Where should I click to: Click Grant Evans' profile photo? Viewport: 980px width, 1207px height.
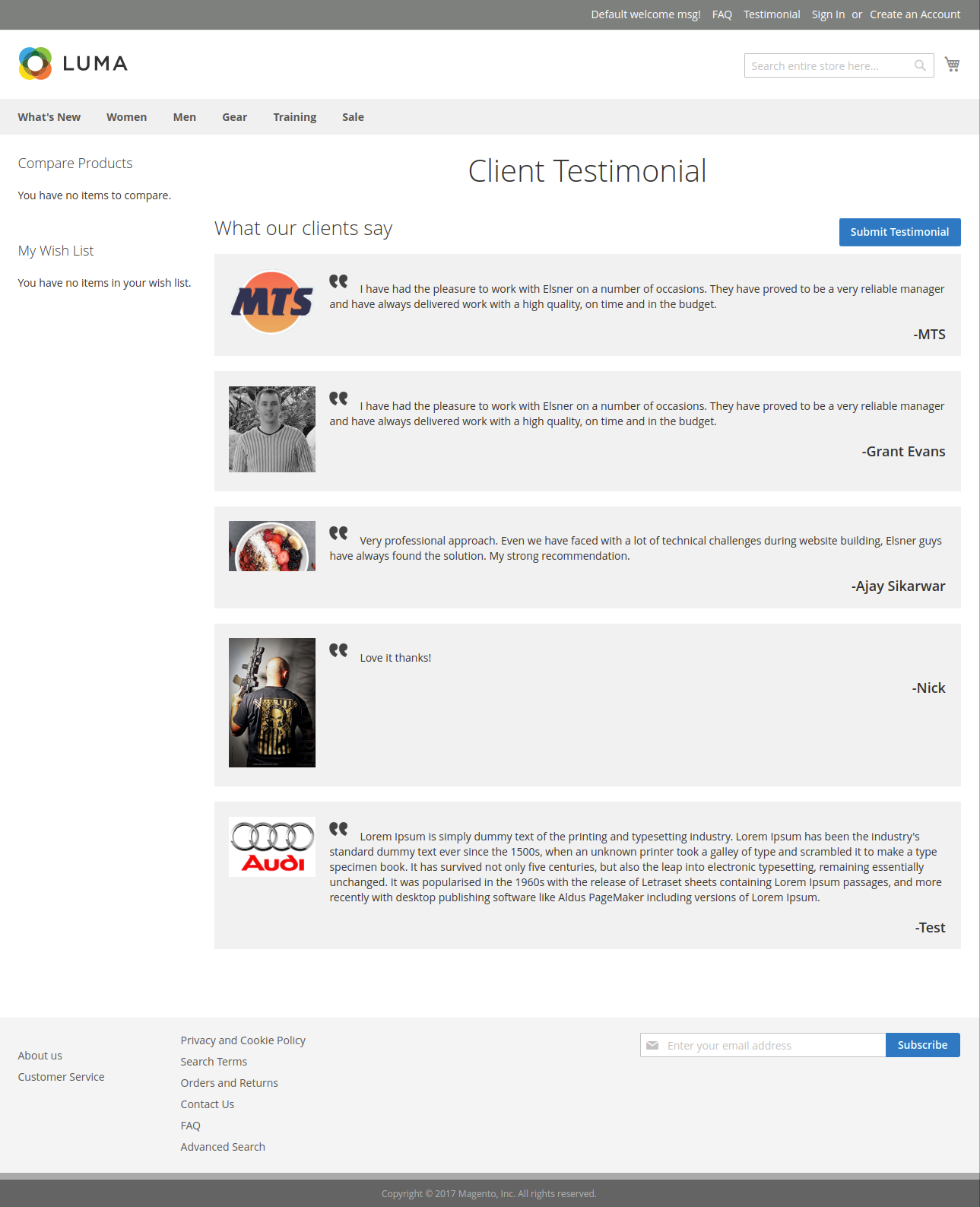click(272, 429)
